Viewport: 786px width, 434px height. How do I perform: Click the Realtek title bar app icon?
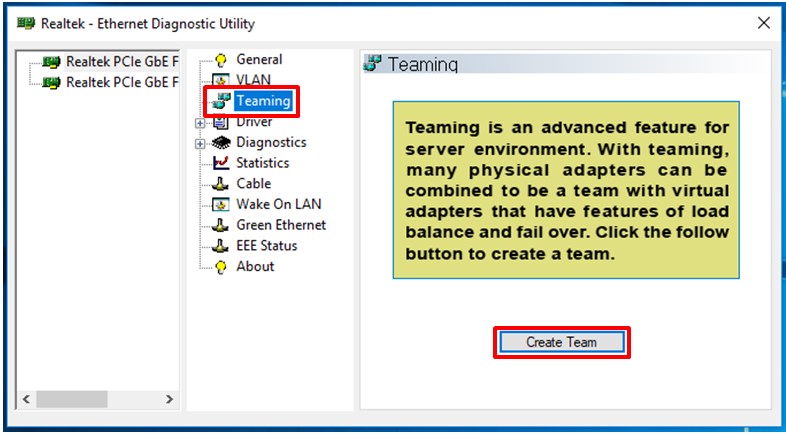[x=26, y=23]
